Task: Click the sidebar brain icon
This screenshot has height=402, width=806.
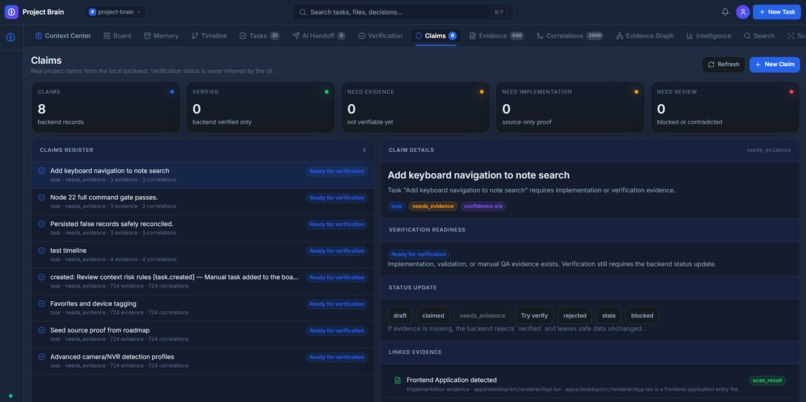Action: (11, 37)
